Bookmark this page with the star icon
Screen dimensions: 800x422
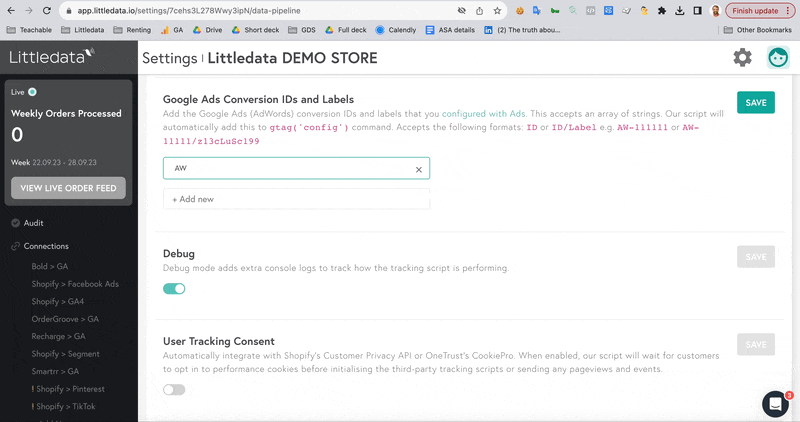coord(497,11)
